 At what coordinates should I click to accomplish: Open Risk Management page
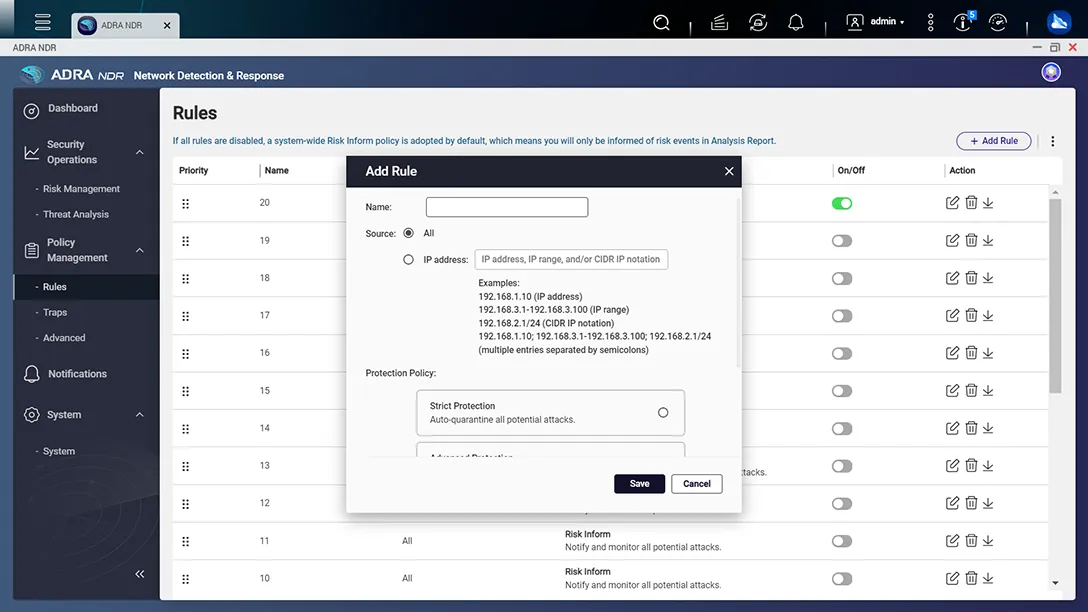[x=81, y=189]
